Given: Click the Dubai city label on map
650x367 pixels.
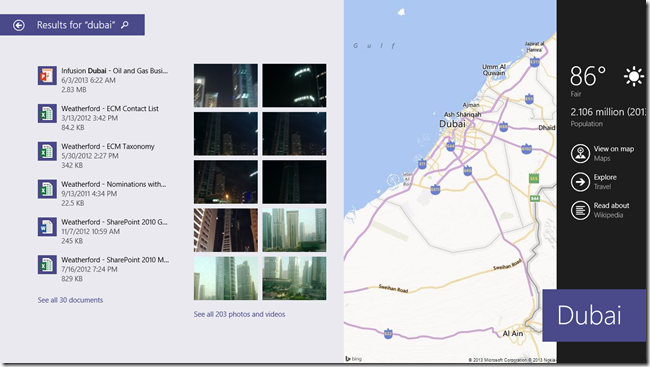Looking at the screenshot, I should coord(452,124).
